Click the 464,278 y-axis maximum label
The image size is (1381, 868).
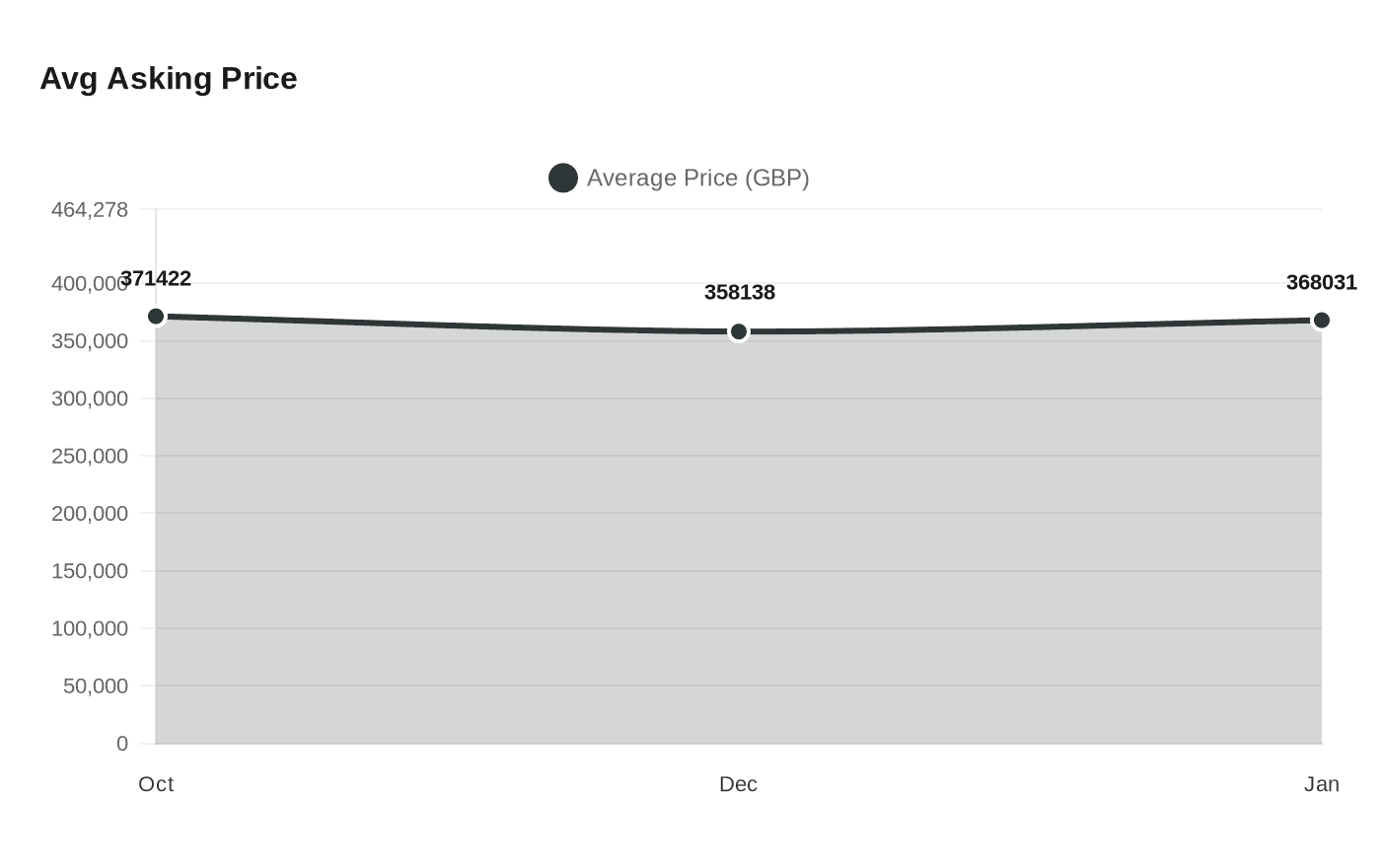pos(90,210)
